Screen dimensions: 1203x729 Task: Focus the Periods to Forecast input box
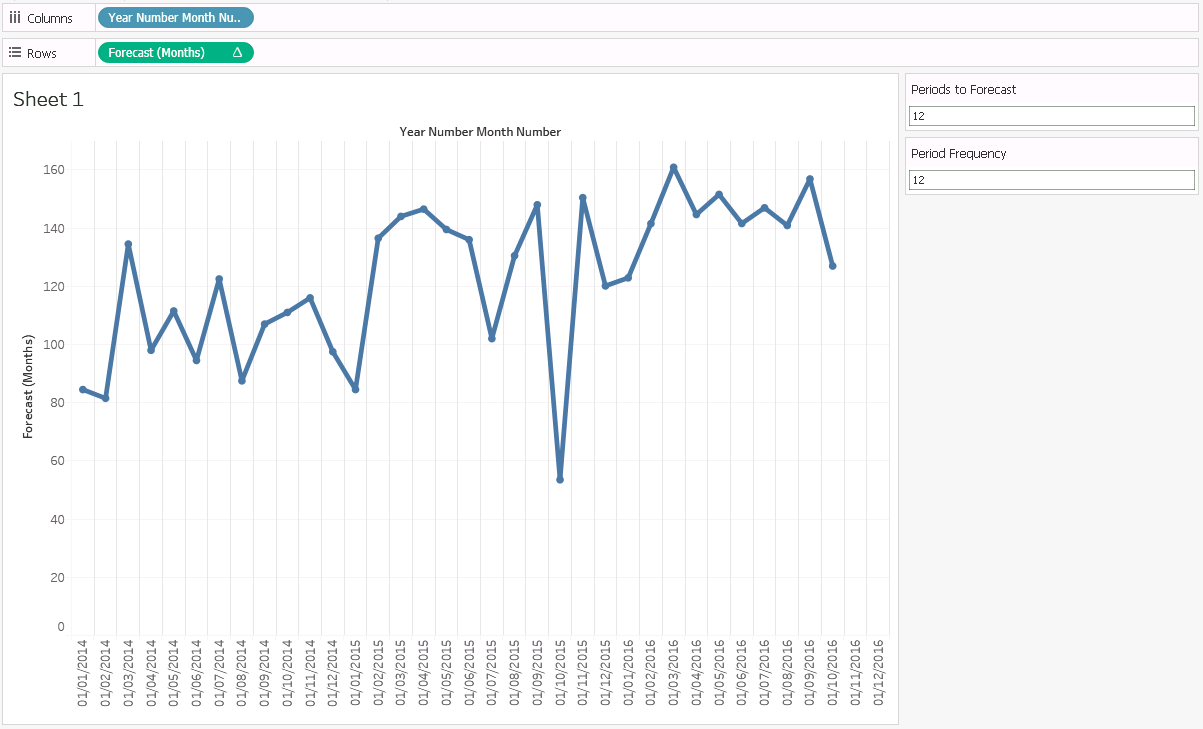1052,116
